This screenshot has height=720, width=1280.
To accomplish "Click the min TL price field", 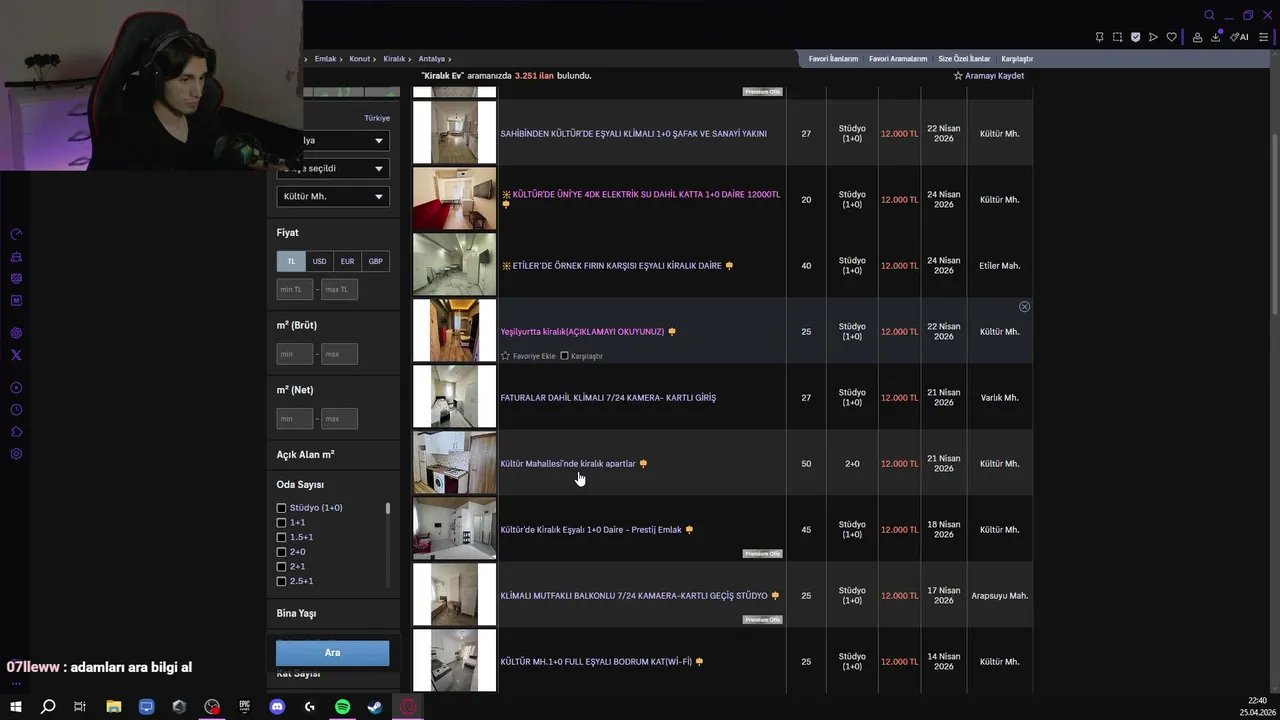I will point(295,289).
